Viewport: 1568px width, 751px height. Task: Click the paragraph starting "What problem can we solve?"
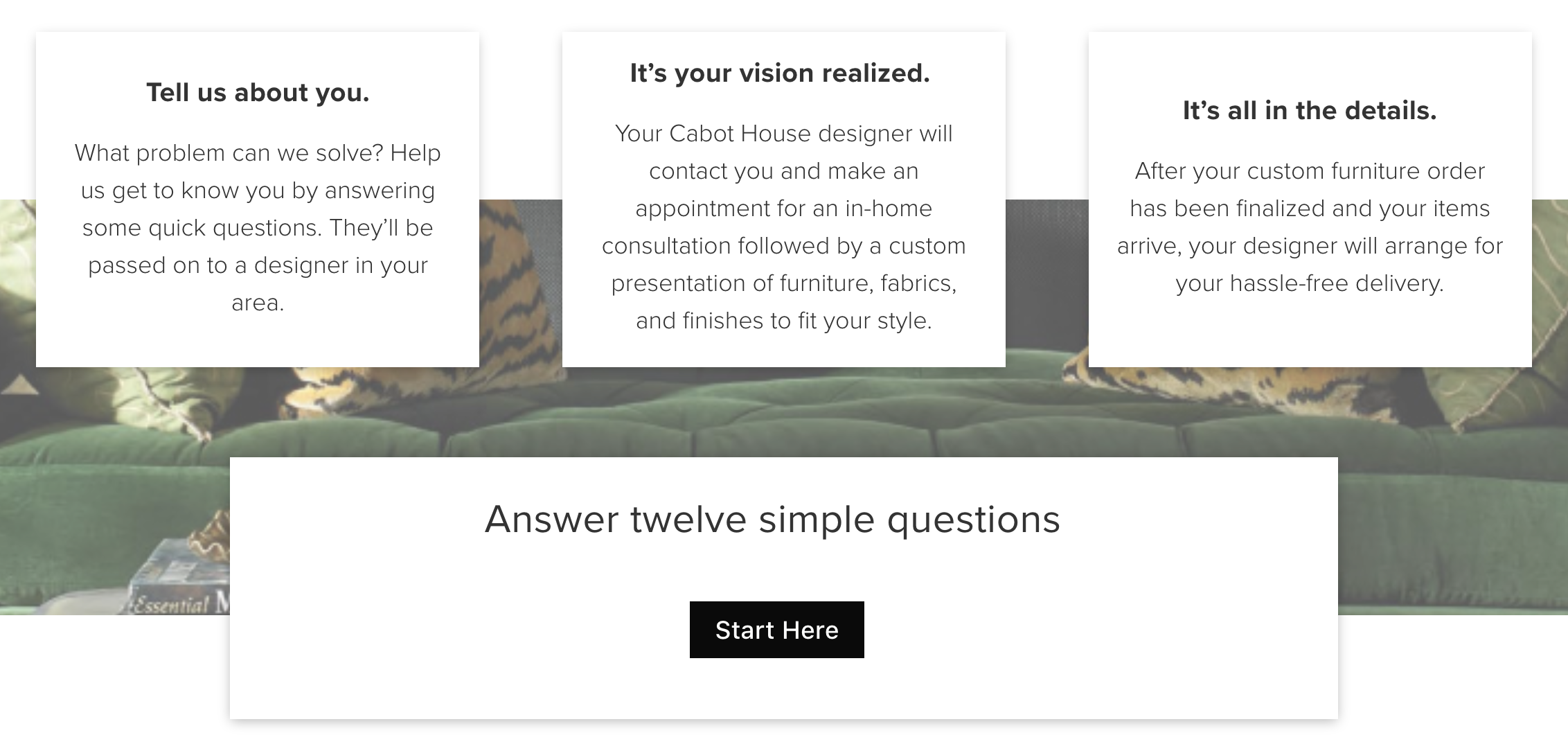[x=258, y=227]
